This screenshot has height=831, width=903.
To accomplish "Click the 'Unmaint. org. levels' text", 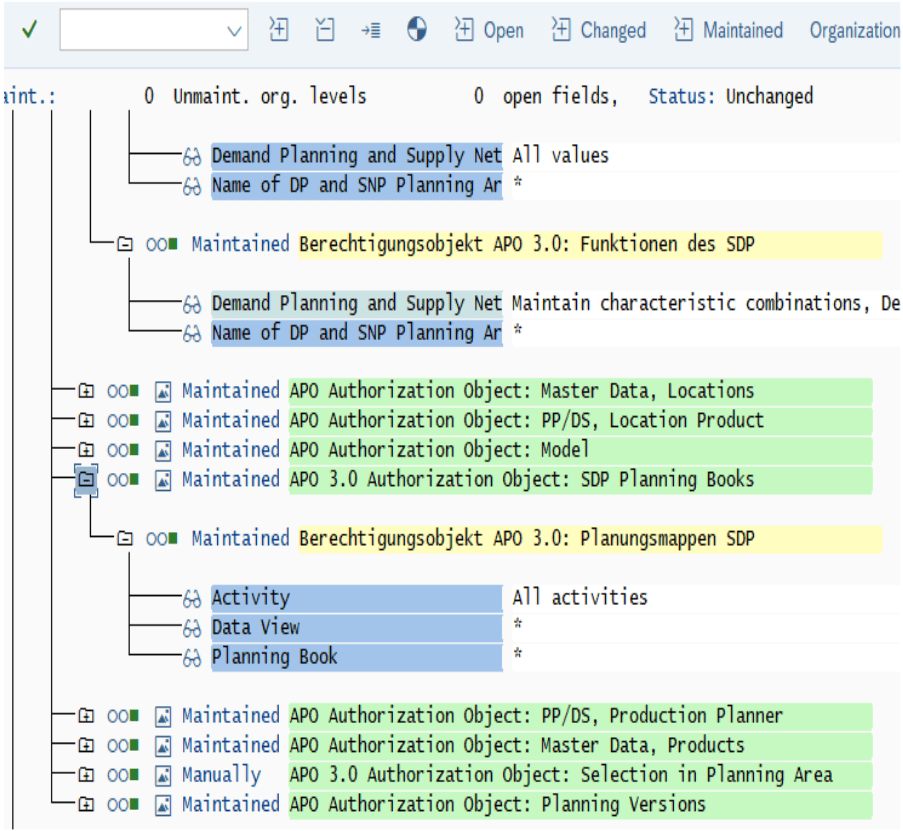I will point(270,96).
